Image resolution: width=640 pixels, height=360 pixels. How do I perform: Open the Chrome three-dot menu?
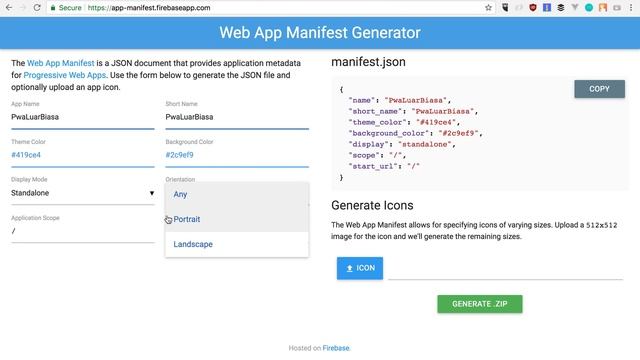631,7
